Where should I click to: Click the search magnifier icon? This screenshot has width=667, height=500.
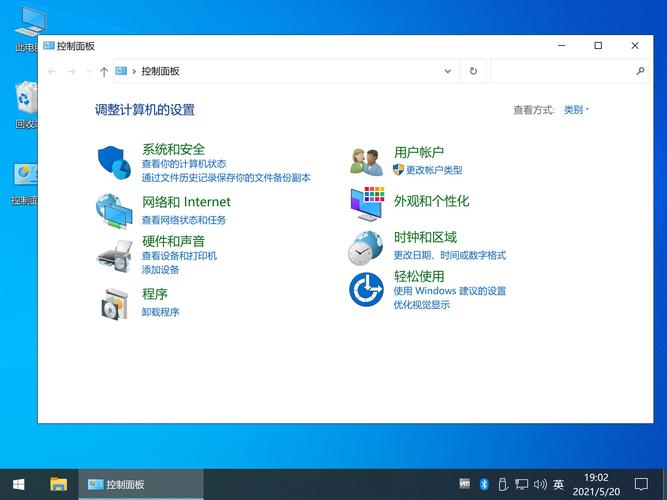pyautogui.click(x=640, y=71)
